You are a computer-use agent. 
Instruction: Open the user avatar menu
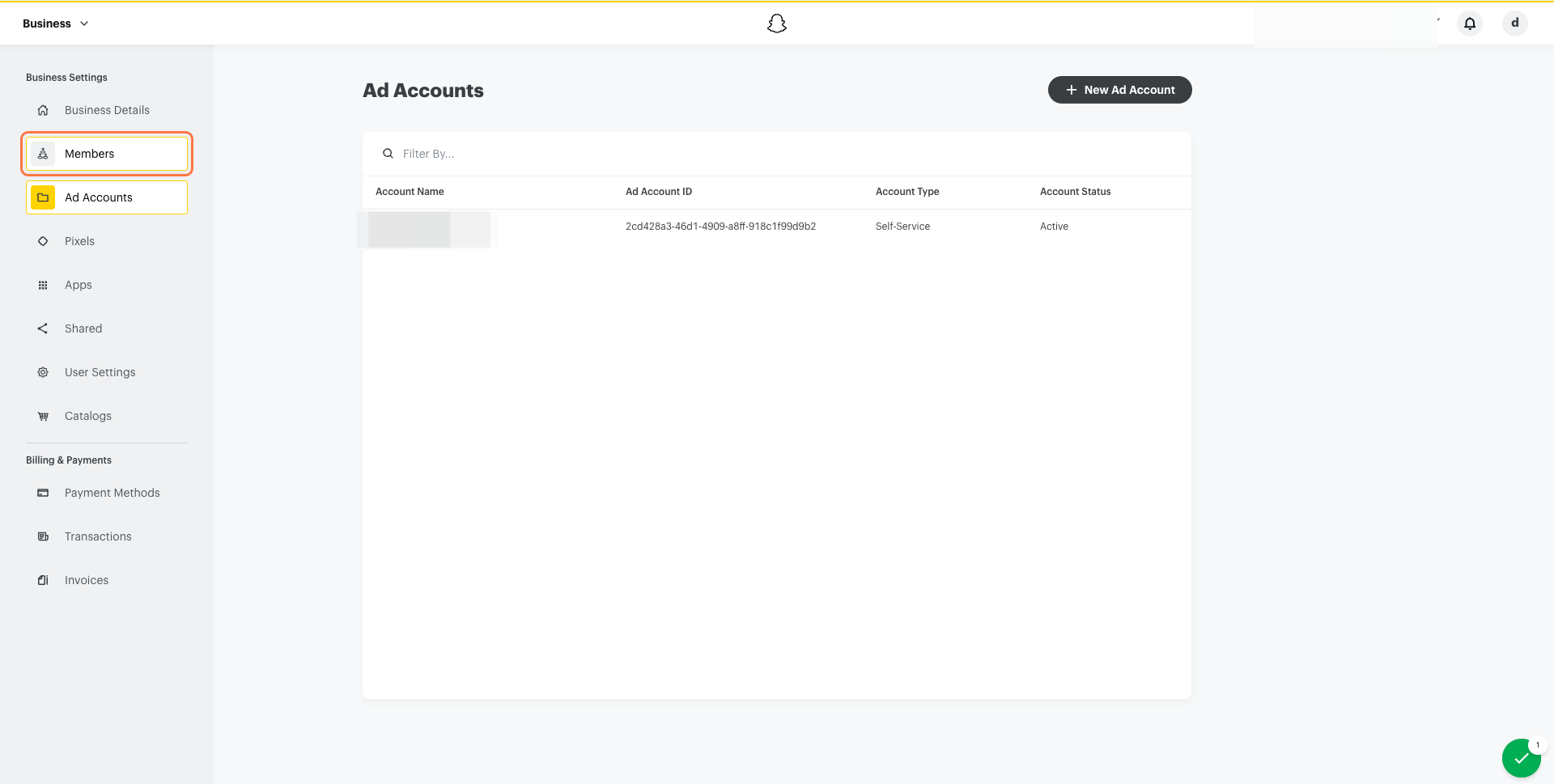click(x=1515, y=23)
